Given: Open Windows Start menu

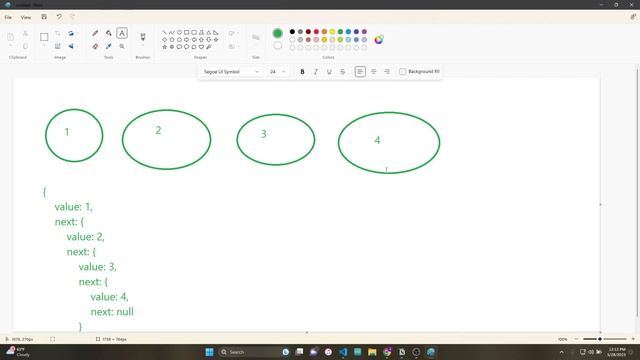Looking at the screenshot, I should [x=209, y=352].
